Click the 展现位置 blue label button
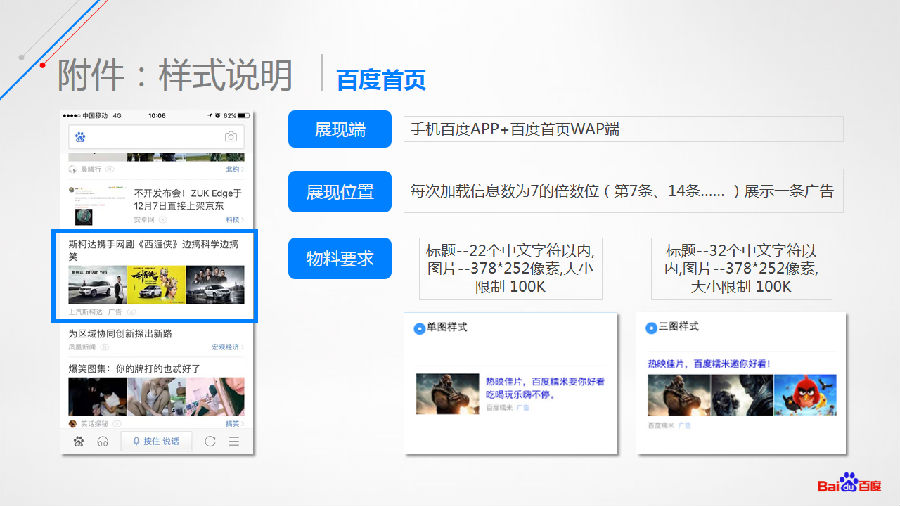Screen dimensions: 900x506 tap(339, 192)
